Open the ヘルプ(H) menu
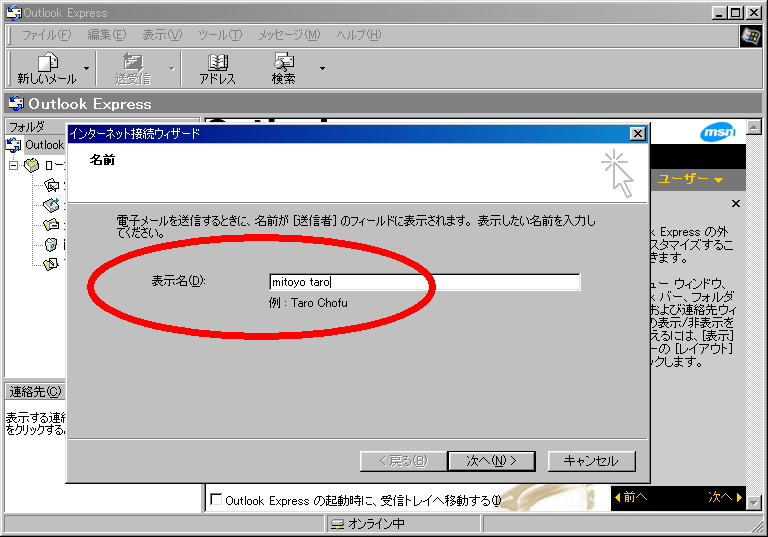Image resolution: width=768 pixels, height=537 pixels. pyautogui.click(x=359, y=35)
